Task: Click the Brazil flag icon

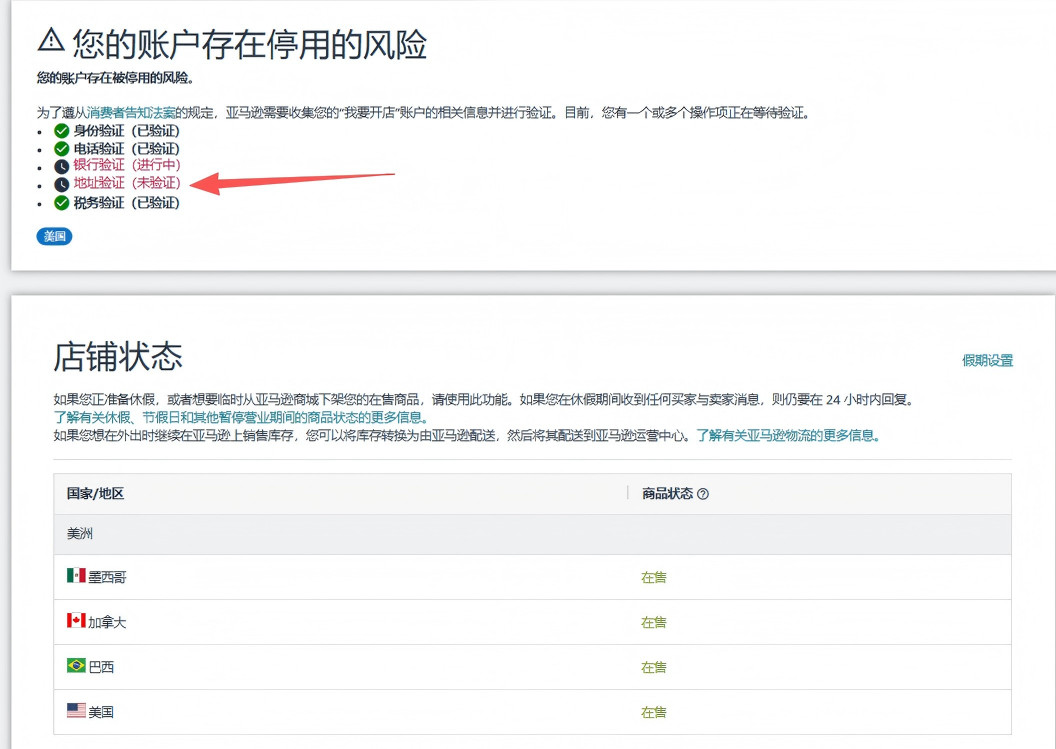Action: pos(76,666)
